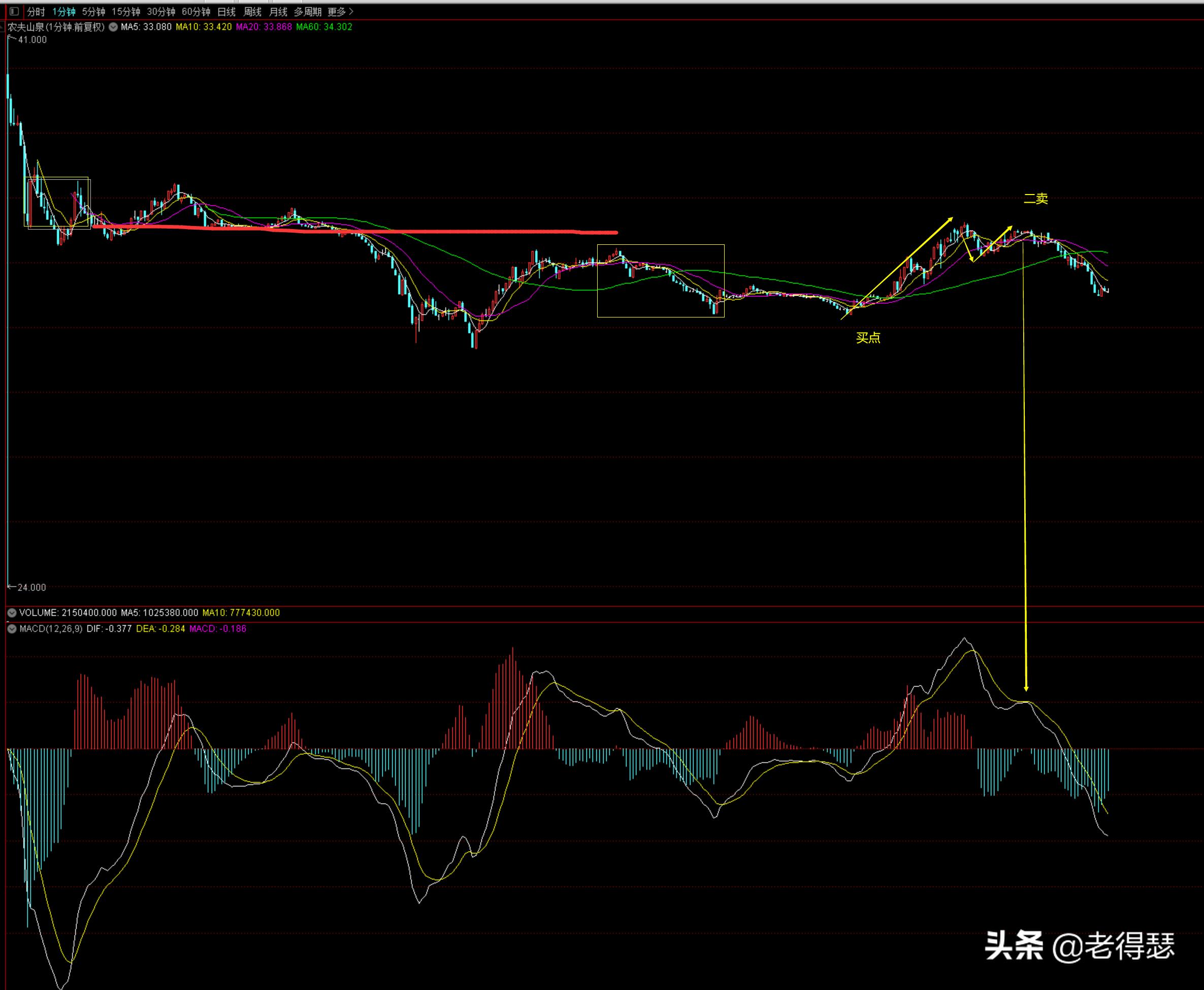
Task: Select the 5分钟 period tab
Action: [x=93, y=12]
